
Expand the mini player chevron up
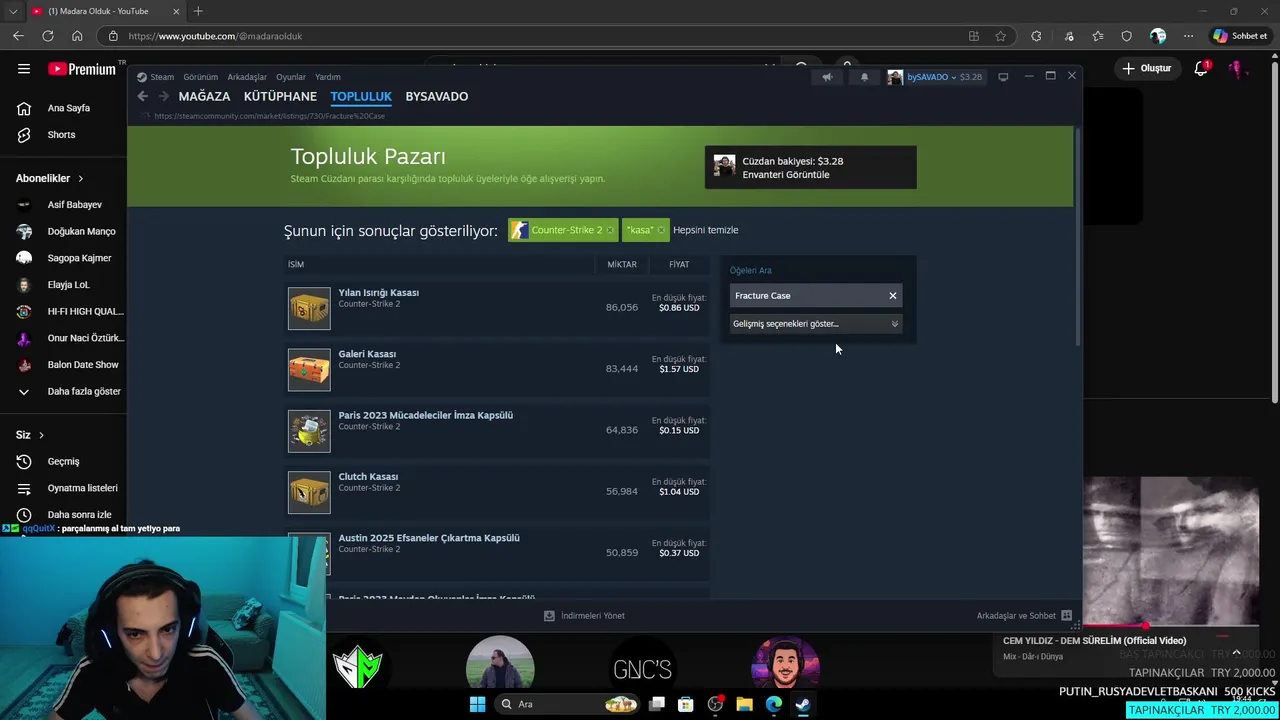click(1236, 653)
